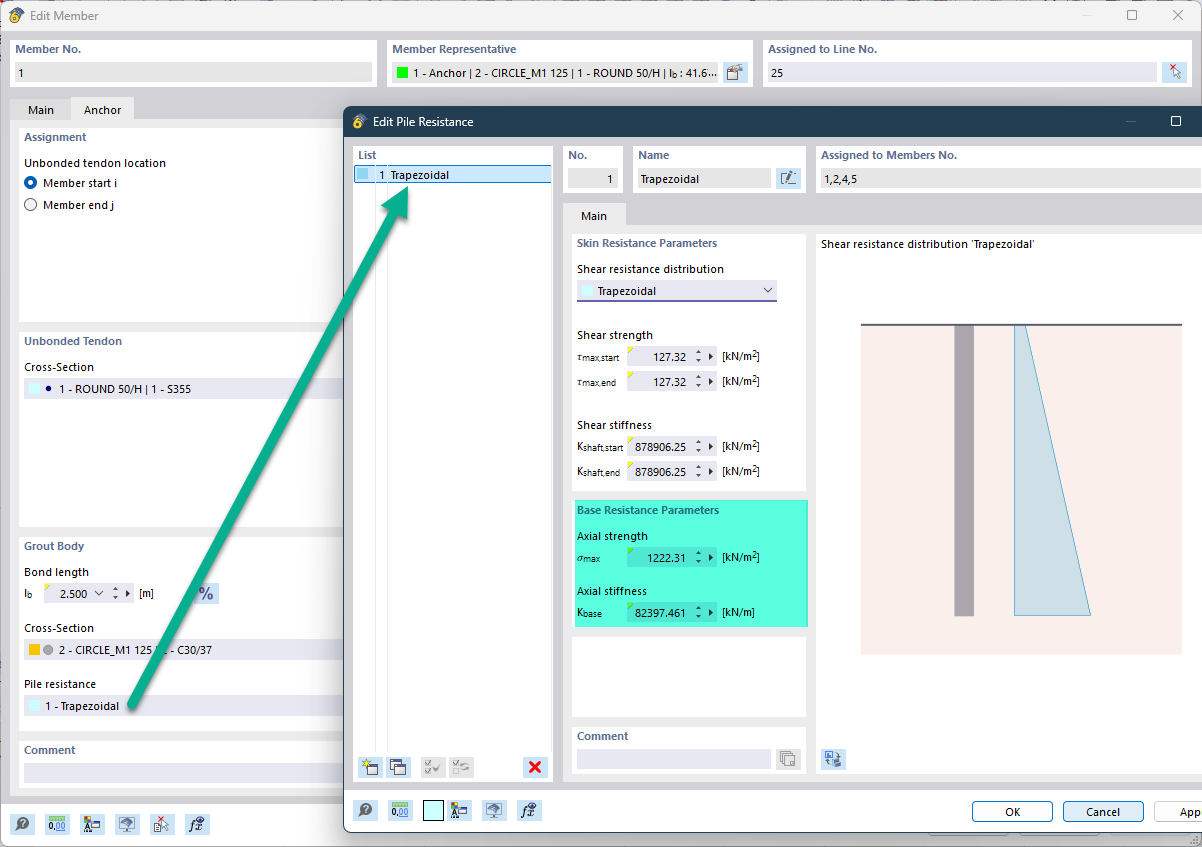This screenshot has width=1202, height=847.
Task: Switch to the Main tab in Edit Member
Action: [x=41, y=110]
